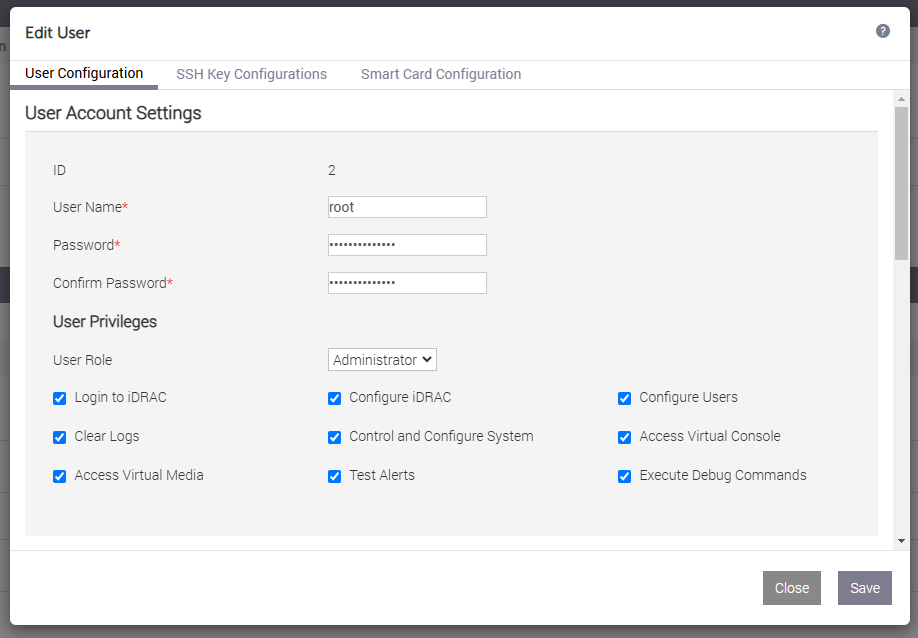Focus the Confirm Password input field

pyautogui.click(x=407, y=283)
